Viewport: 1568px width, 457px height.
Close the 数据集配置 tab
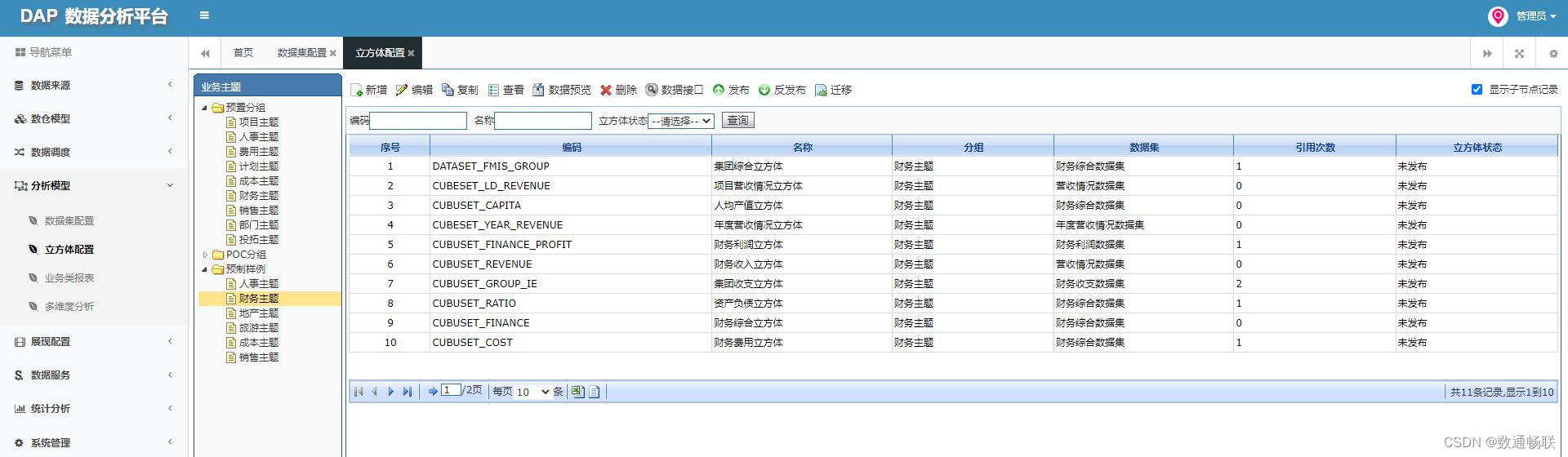(333, 53)
